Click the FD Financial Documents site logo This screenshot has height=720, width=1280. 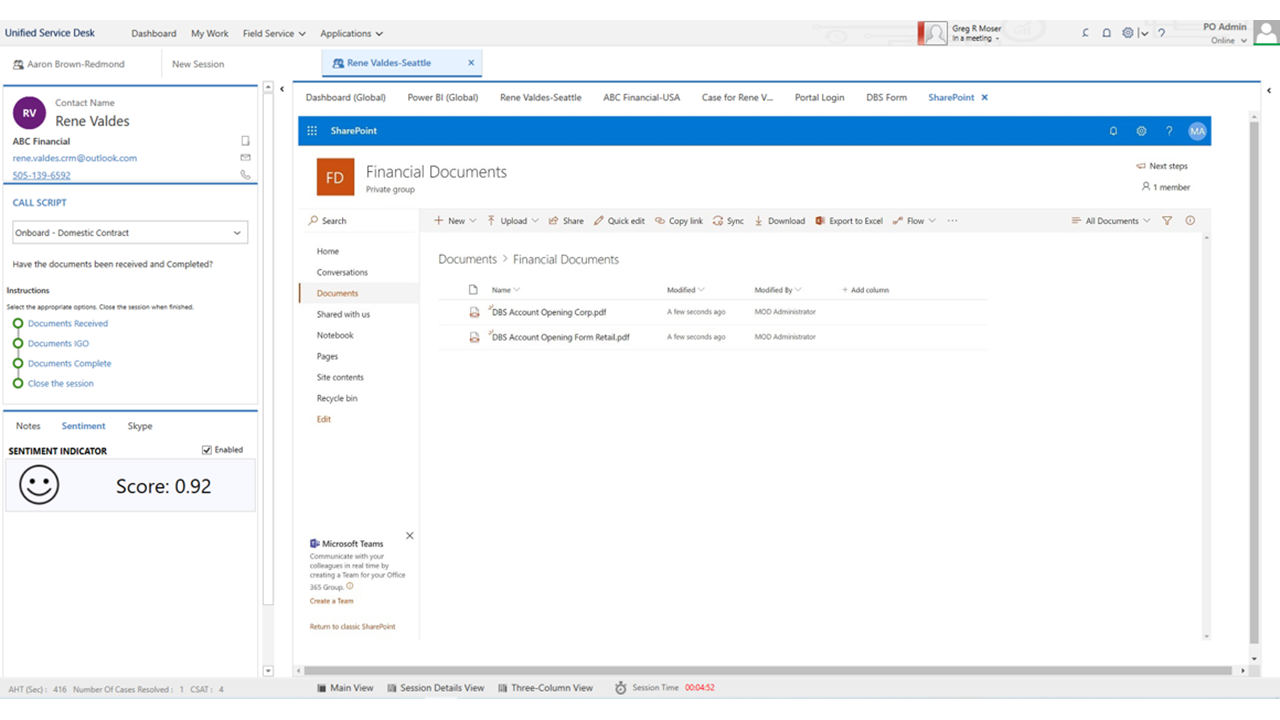tap(335, 177)
